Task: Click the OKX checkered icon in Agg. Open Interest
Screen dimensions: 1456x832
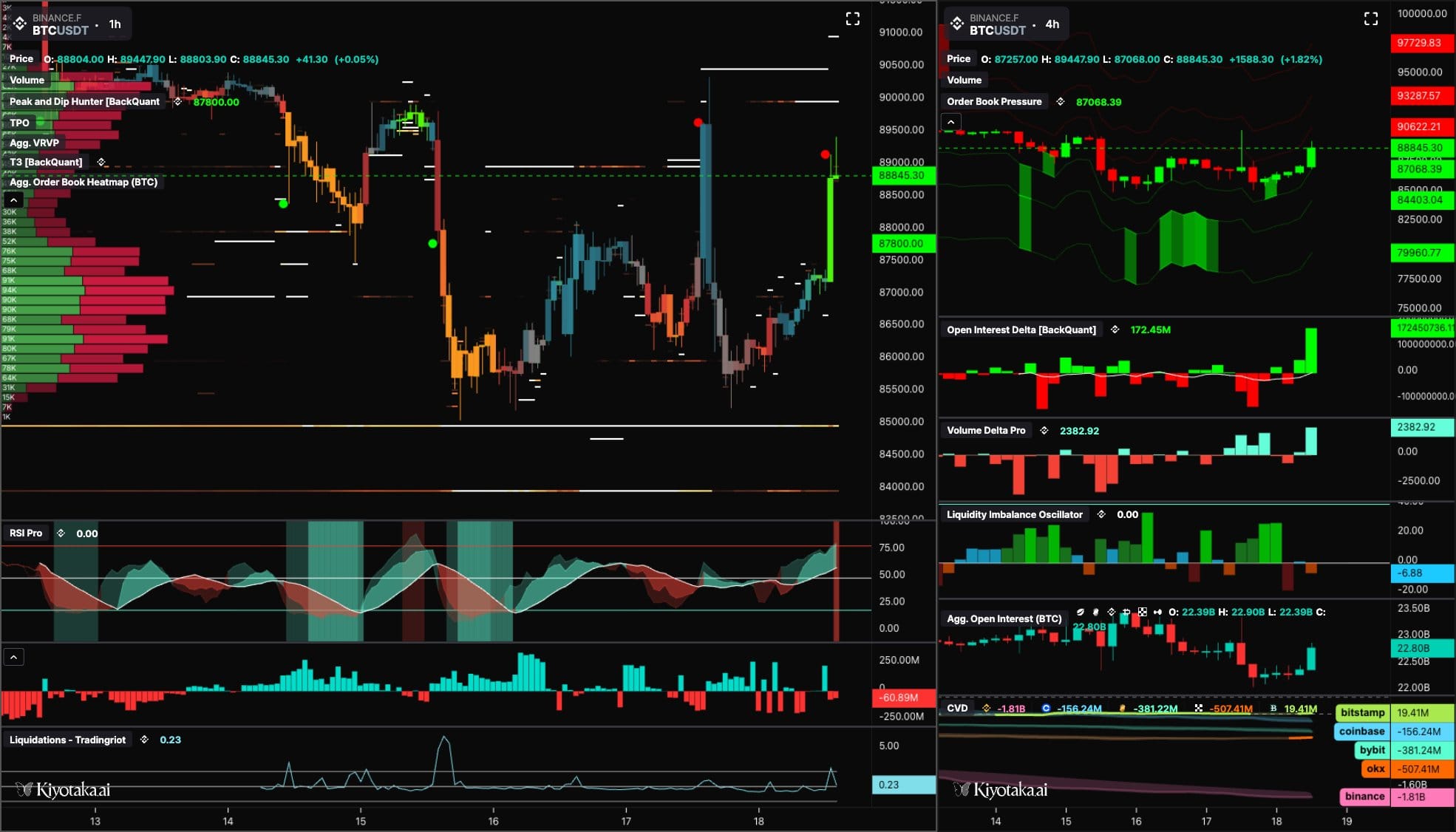Action: tap(1143, 612)
